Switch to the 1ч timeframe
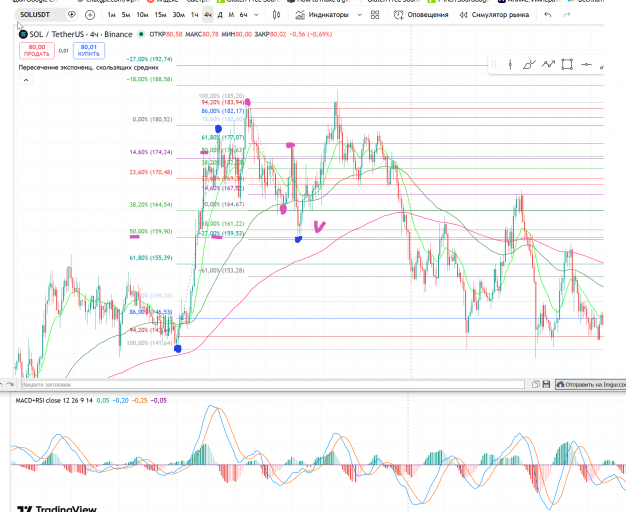Image resolution: width=626 pixels, height=512 pixels. pyautogui.click(x=194, y=15)
